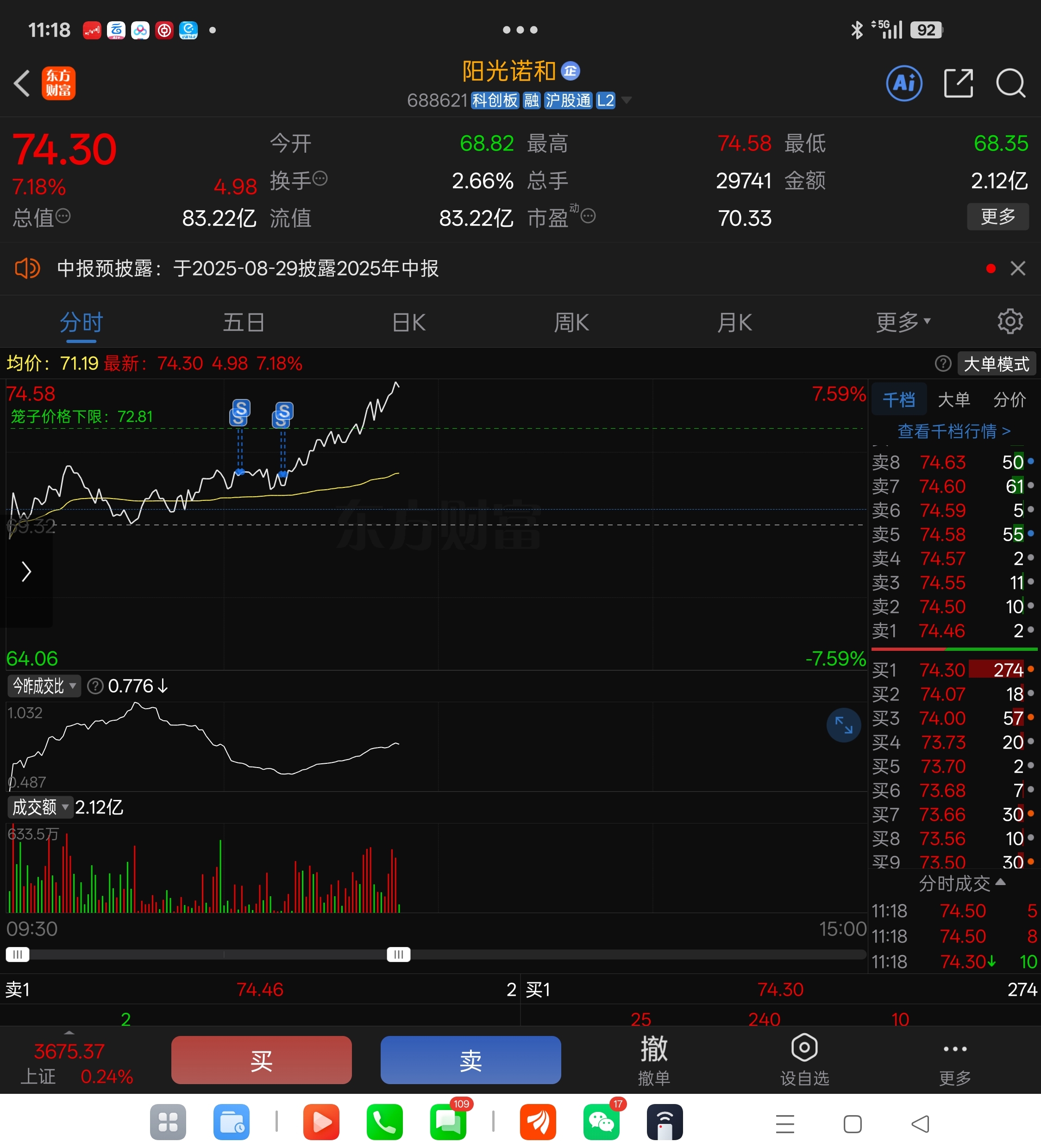Open 今昨成交比 indicator dropdown
Viewport: 1041px width, 1148px height.
pos(44,686)
